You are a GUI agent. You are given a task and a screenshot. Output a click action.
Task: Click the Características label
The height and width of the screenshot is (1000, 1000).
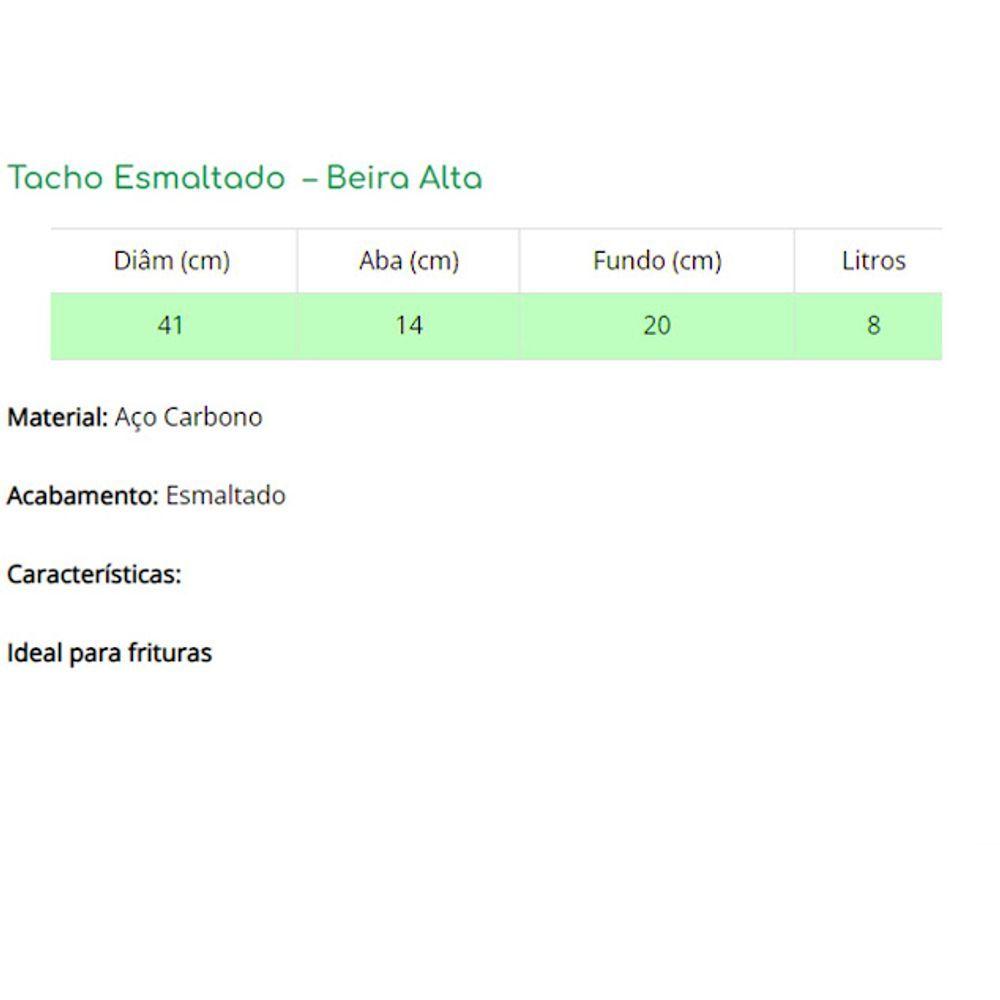94,574
